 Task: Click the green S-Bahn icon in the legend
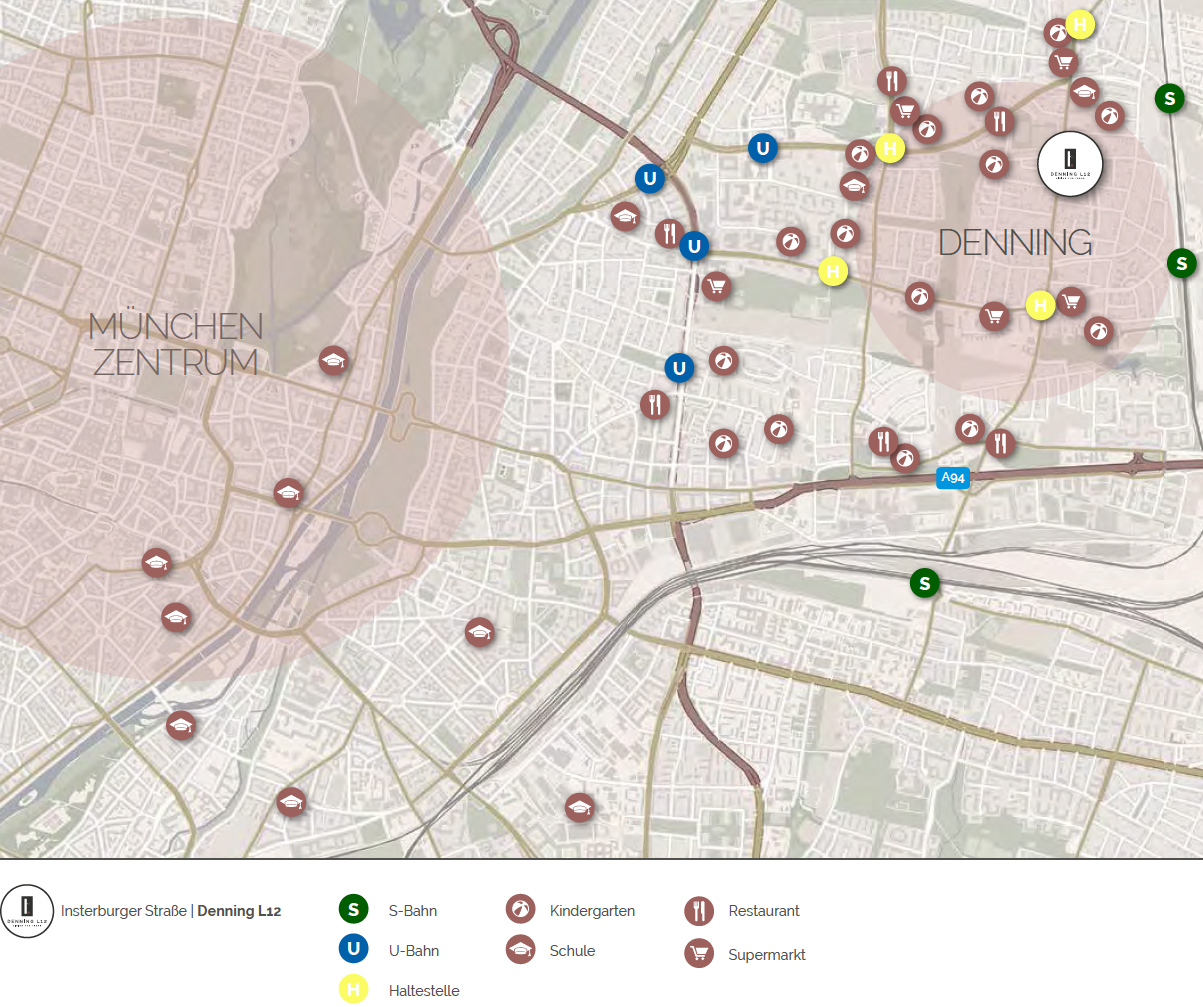pos(352,910)
